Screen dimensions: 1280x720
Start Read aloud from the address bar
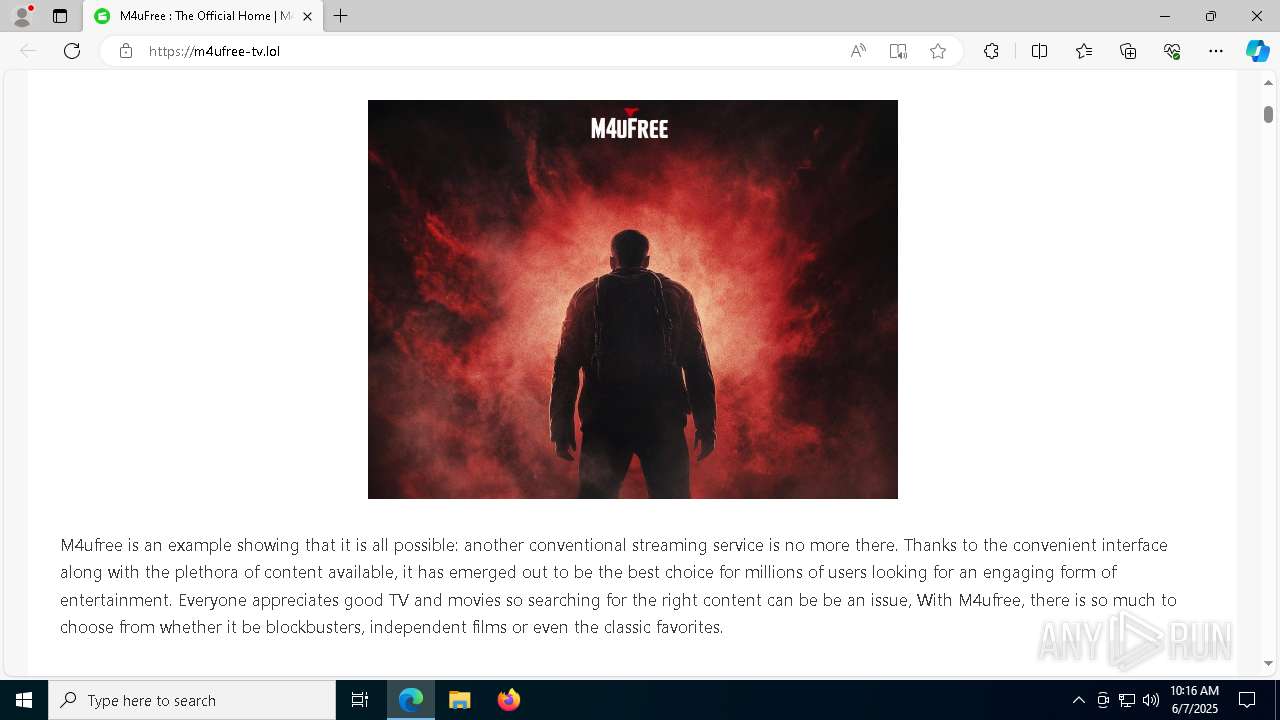[x=858, y=51]
